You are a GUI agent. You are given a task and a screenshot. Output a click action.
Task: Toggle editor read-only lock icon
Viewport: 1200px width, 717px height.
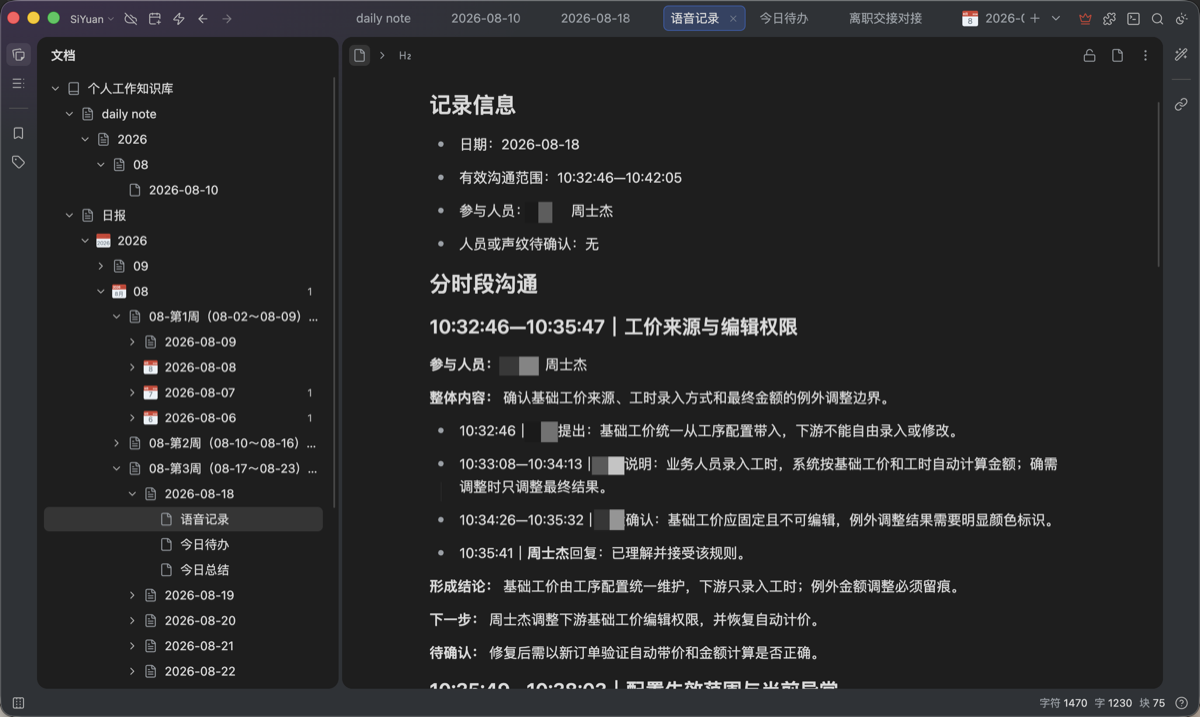1089,56
